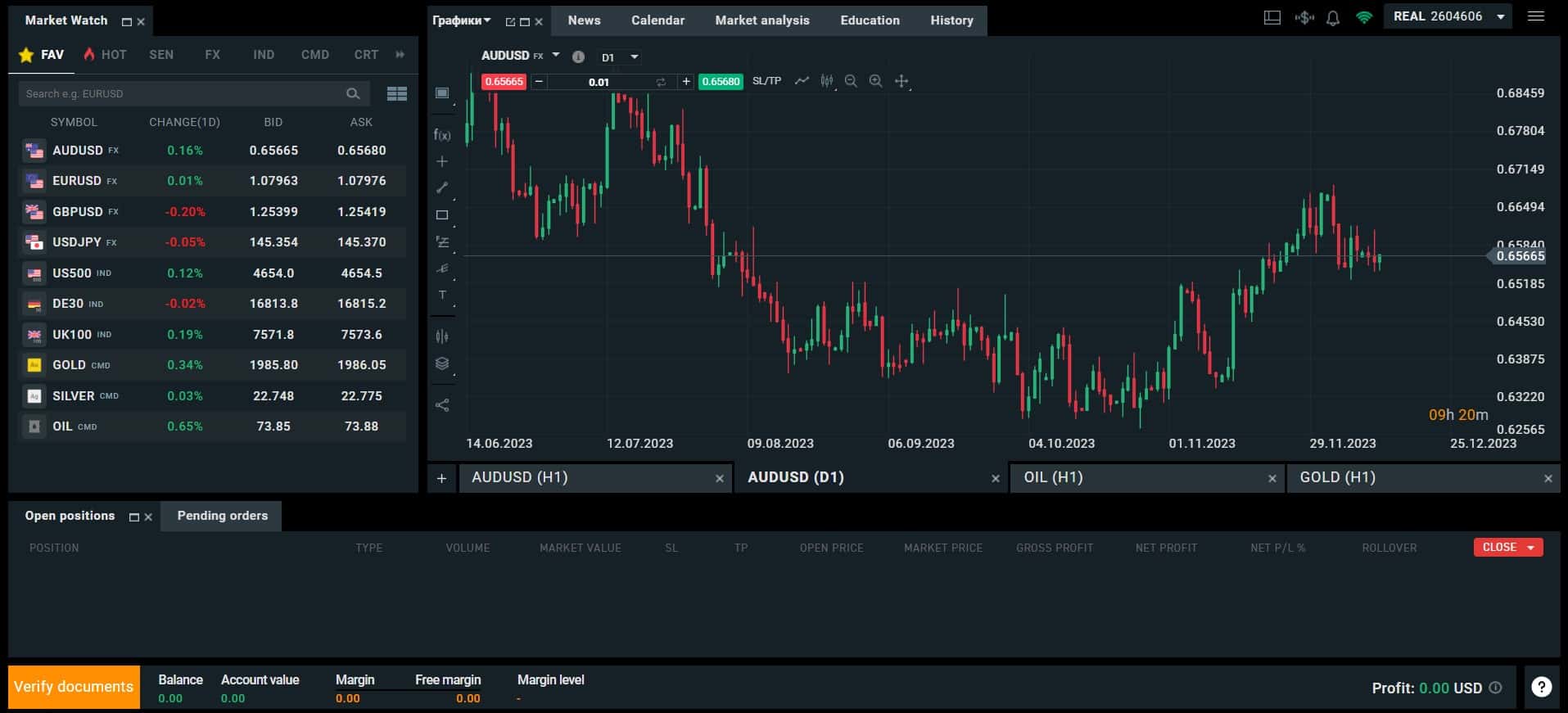
Task: Detach the Market Watch panel
Action: tap(127, 22)
